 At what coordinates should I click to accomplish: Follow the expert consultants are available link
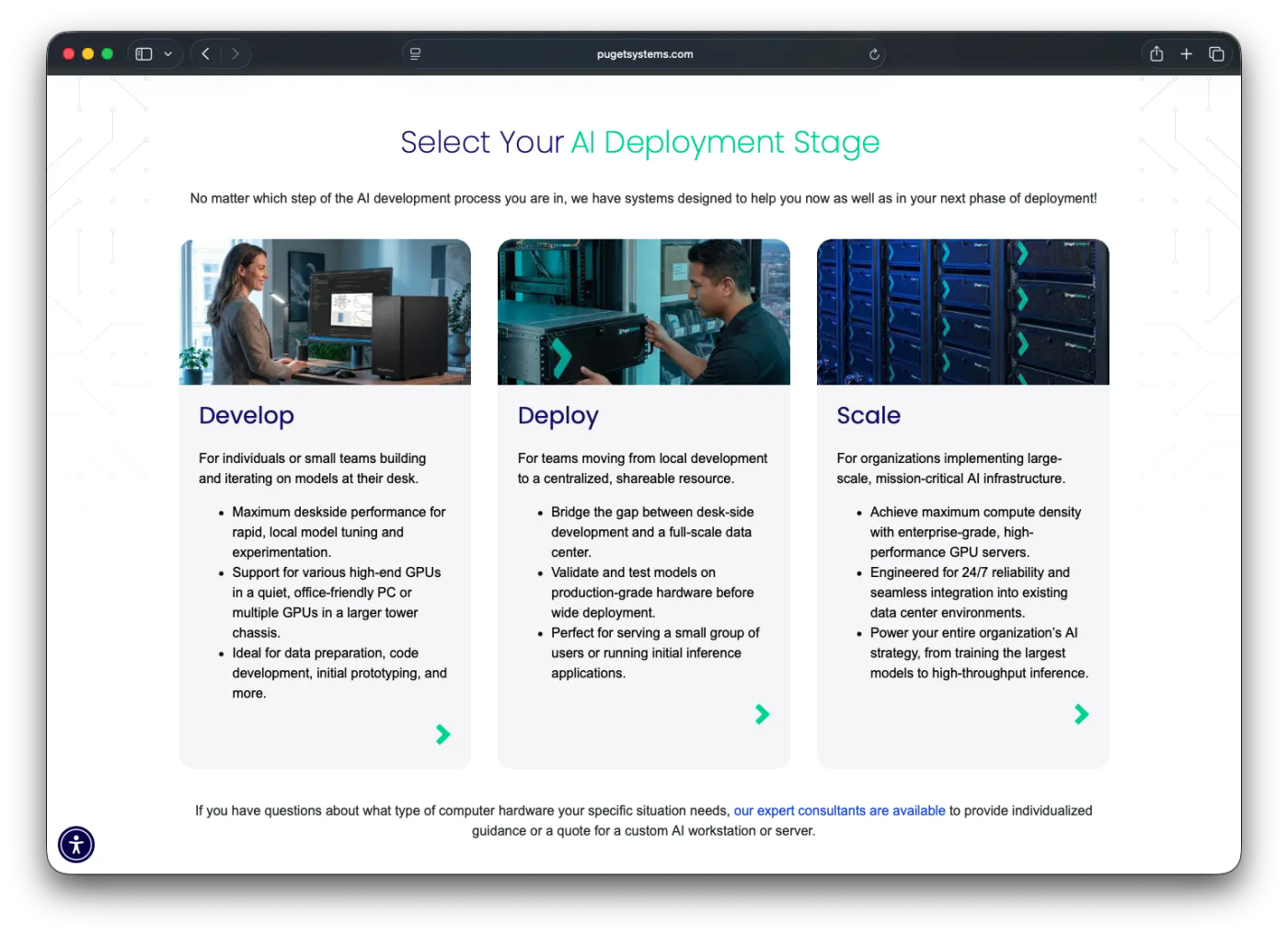click(x=839, y=811)
